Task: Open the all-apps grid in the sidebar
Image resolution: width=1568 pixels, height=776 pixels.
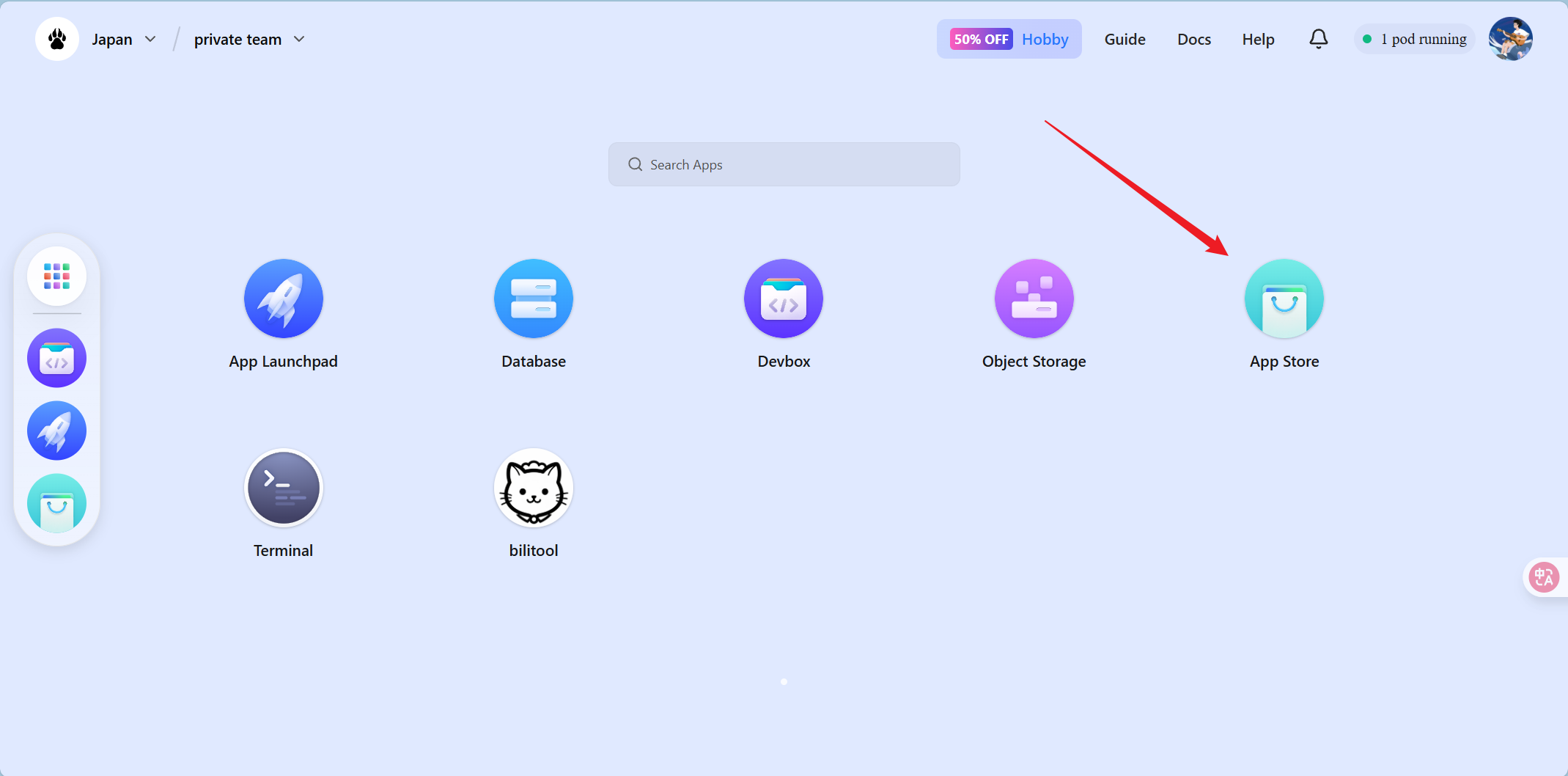Action: (56, 276)
